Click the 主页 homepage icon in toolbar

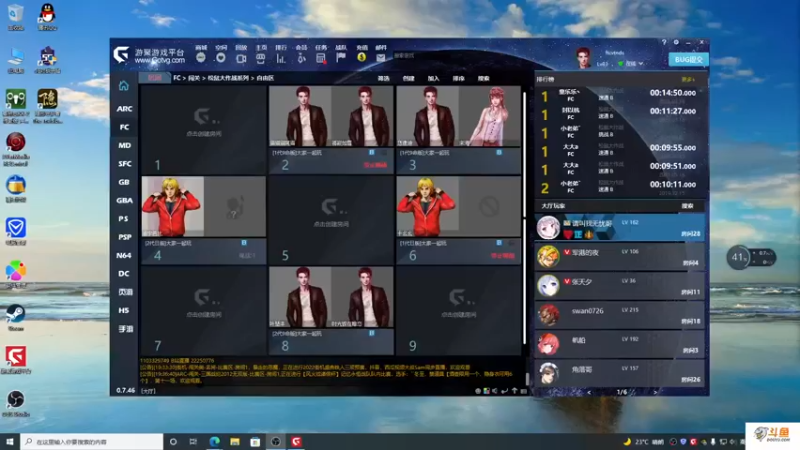click(261, 58)
